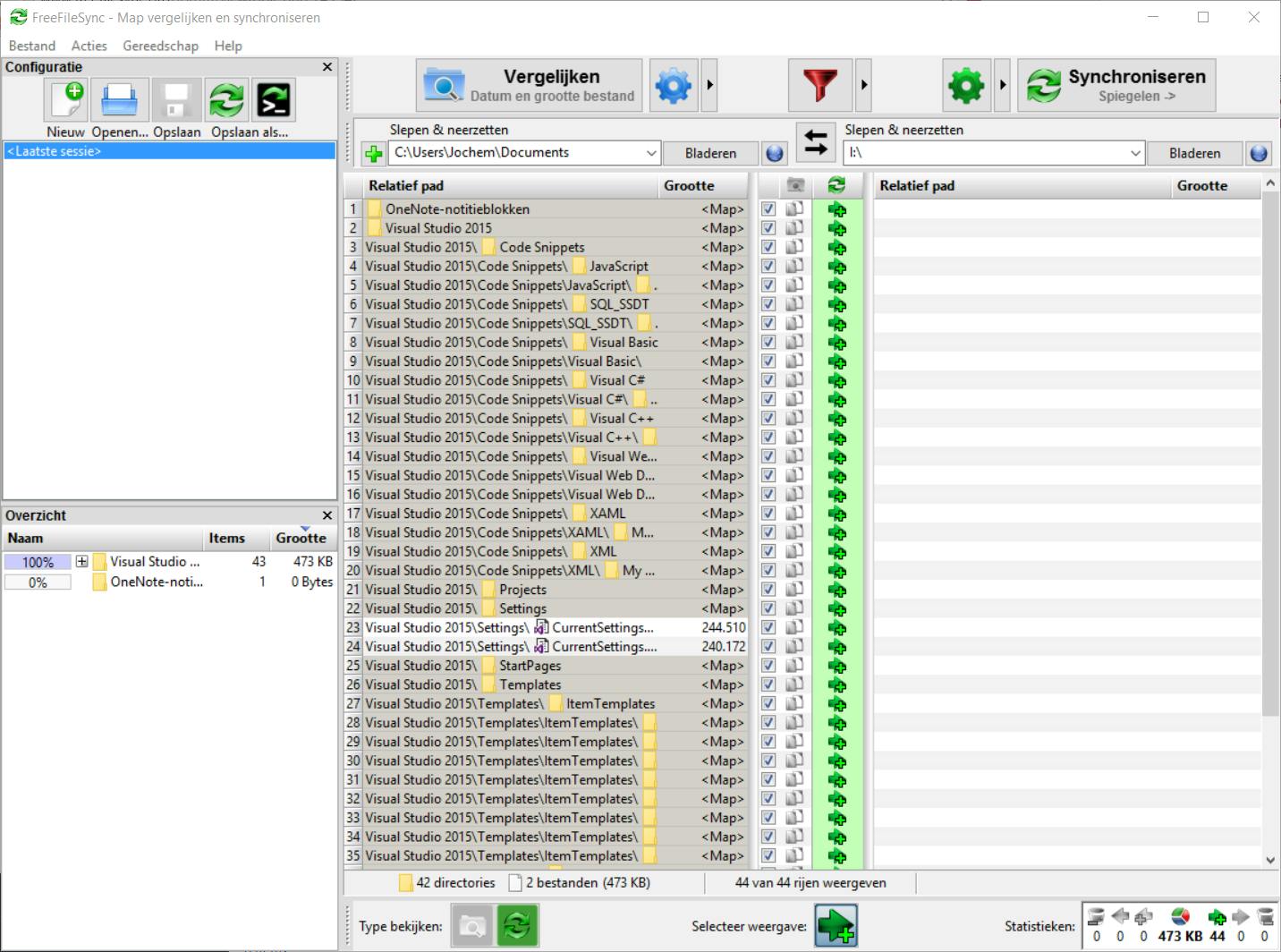
Task: Uncheck the checkbox for row 17
Action: tap(768, 514)
